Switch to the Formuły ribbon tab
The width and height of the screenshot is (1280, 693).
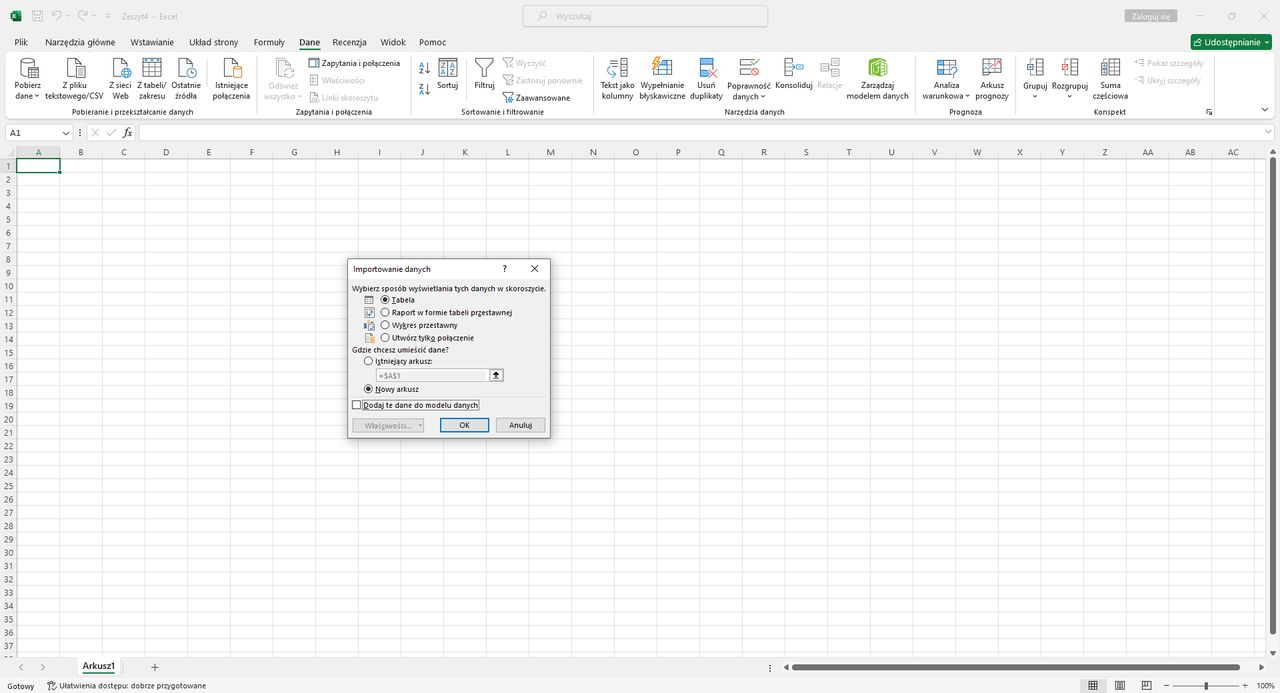pos(269,43)
